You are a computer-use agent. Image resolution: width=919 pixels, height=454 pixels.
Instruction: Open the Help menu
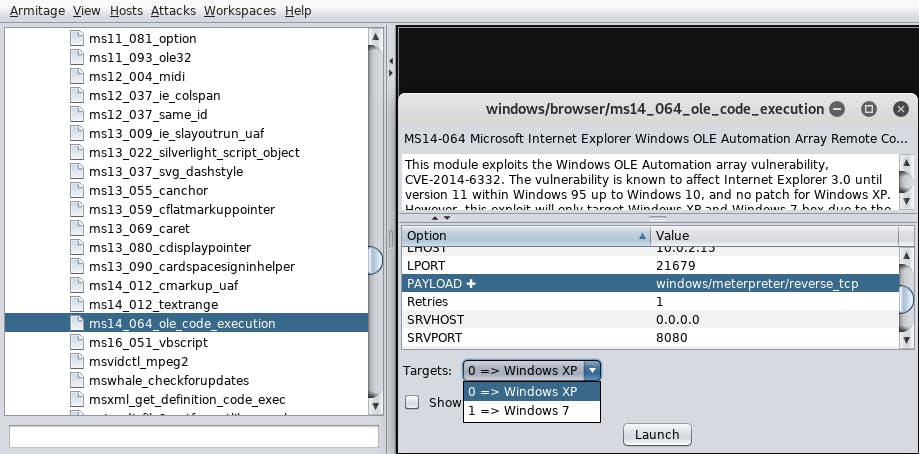click(x=298, y=11)
